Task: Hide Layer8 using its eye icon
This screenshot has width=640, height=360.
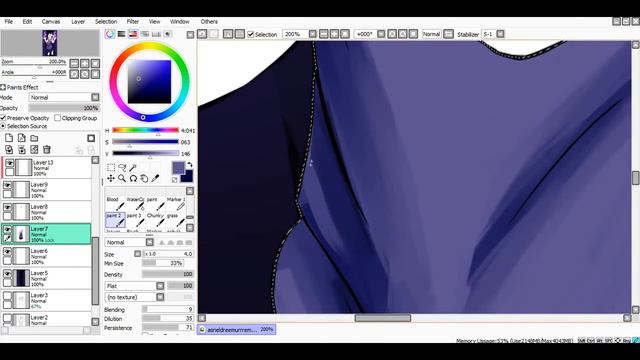Action: coord(7,207)
